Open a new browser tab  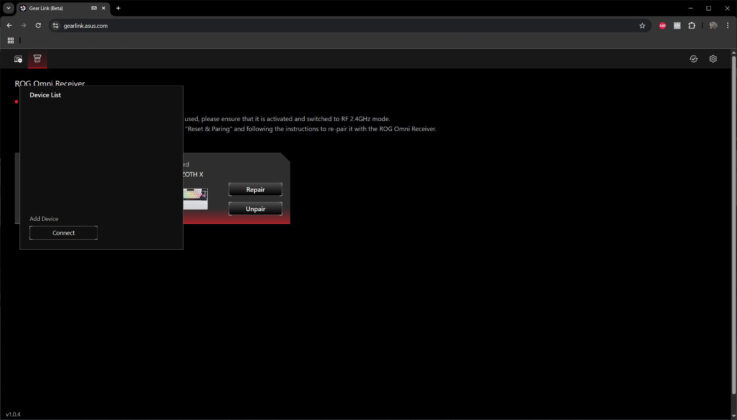coord(118,8)
